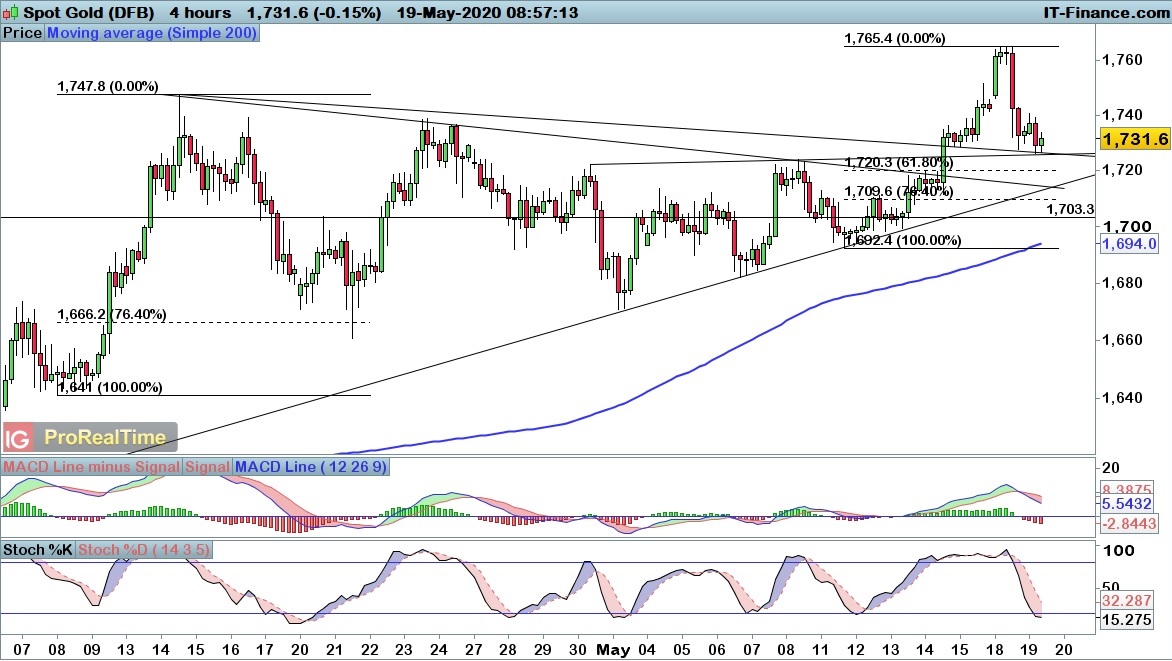Select the Price legend label

pyautogui.click(x=22, y=33)
